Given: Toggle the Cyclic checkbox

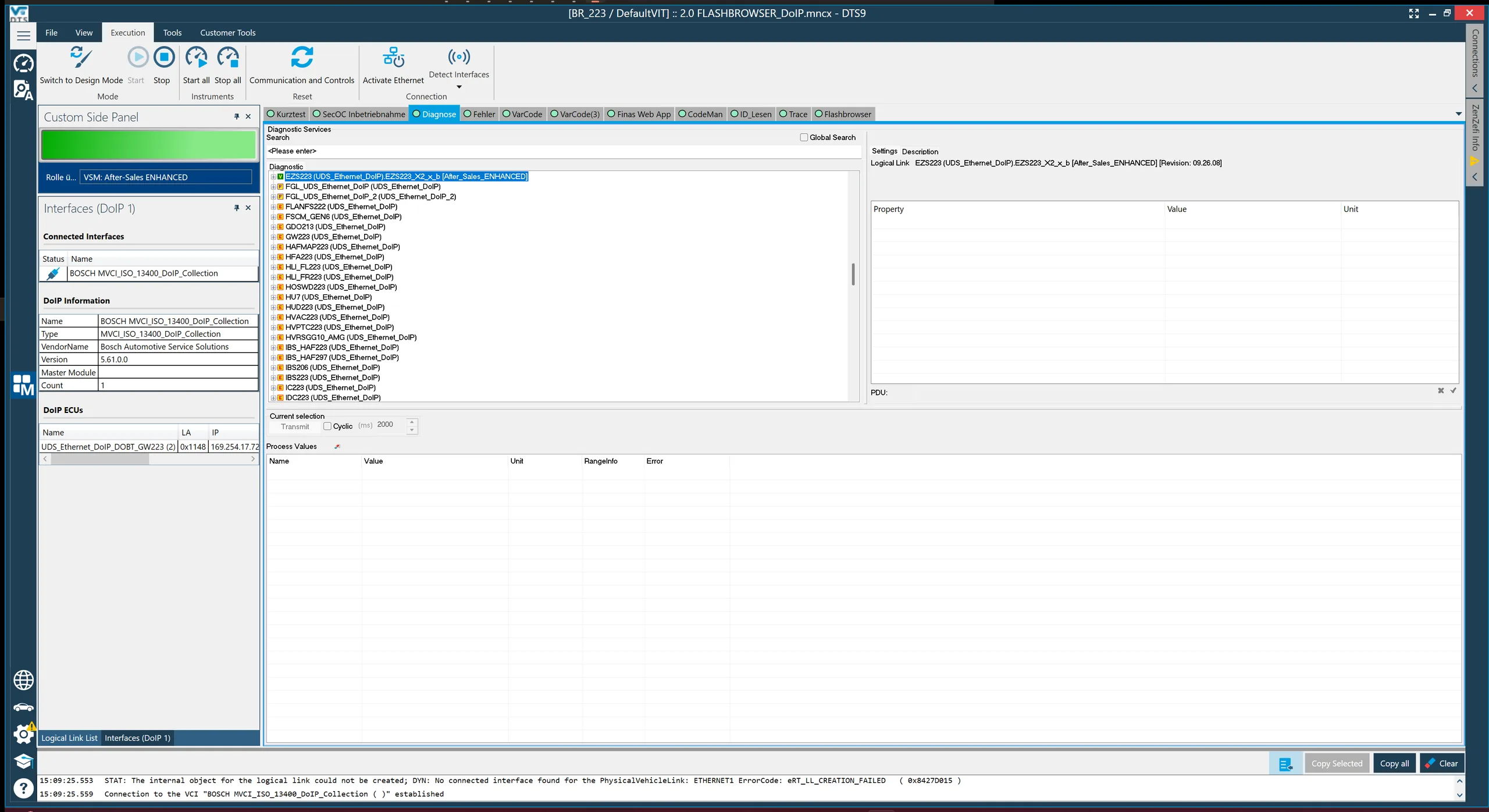Looking at the screenshot, I should pyautogui.click(x=327, y=426).
